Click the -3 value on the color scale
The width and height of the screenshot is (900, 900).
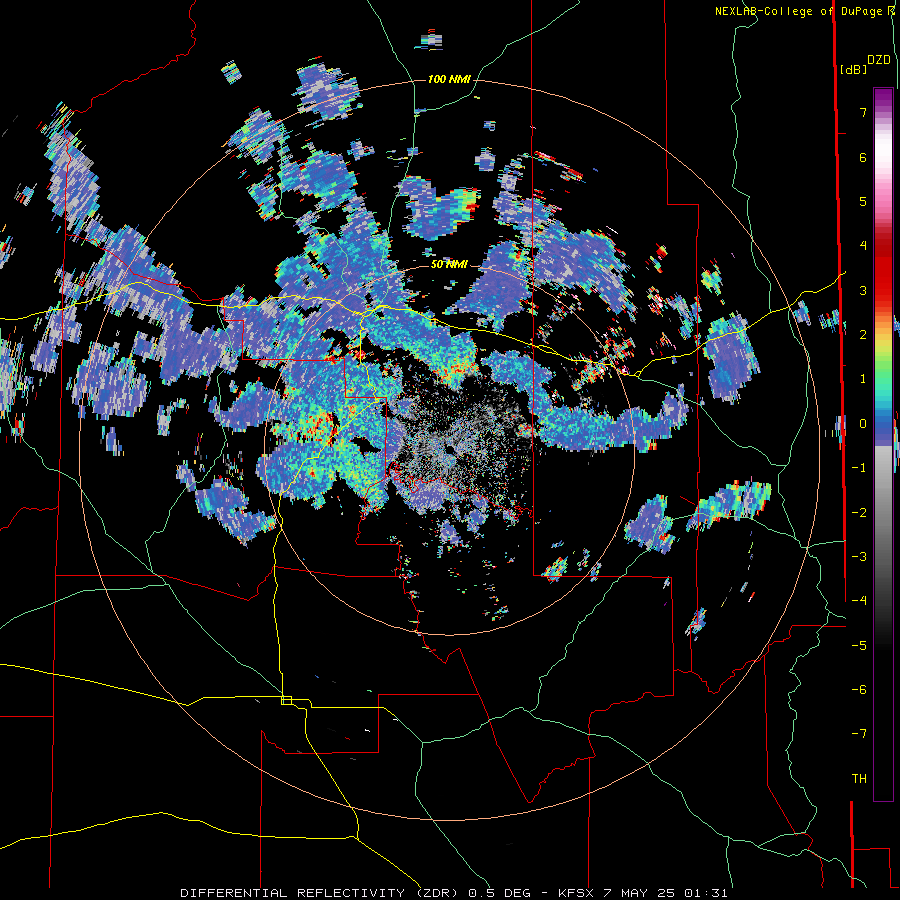point(859,557)
